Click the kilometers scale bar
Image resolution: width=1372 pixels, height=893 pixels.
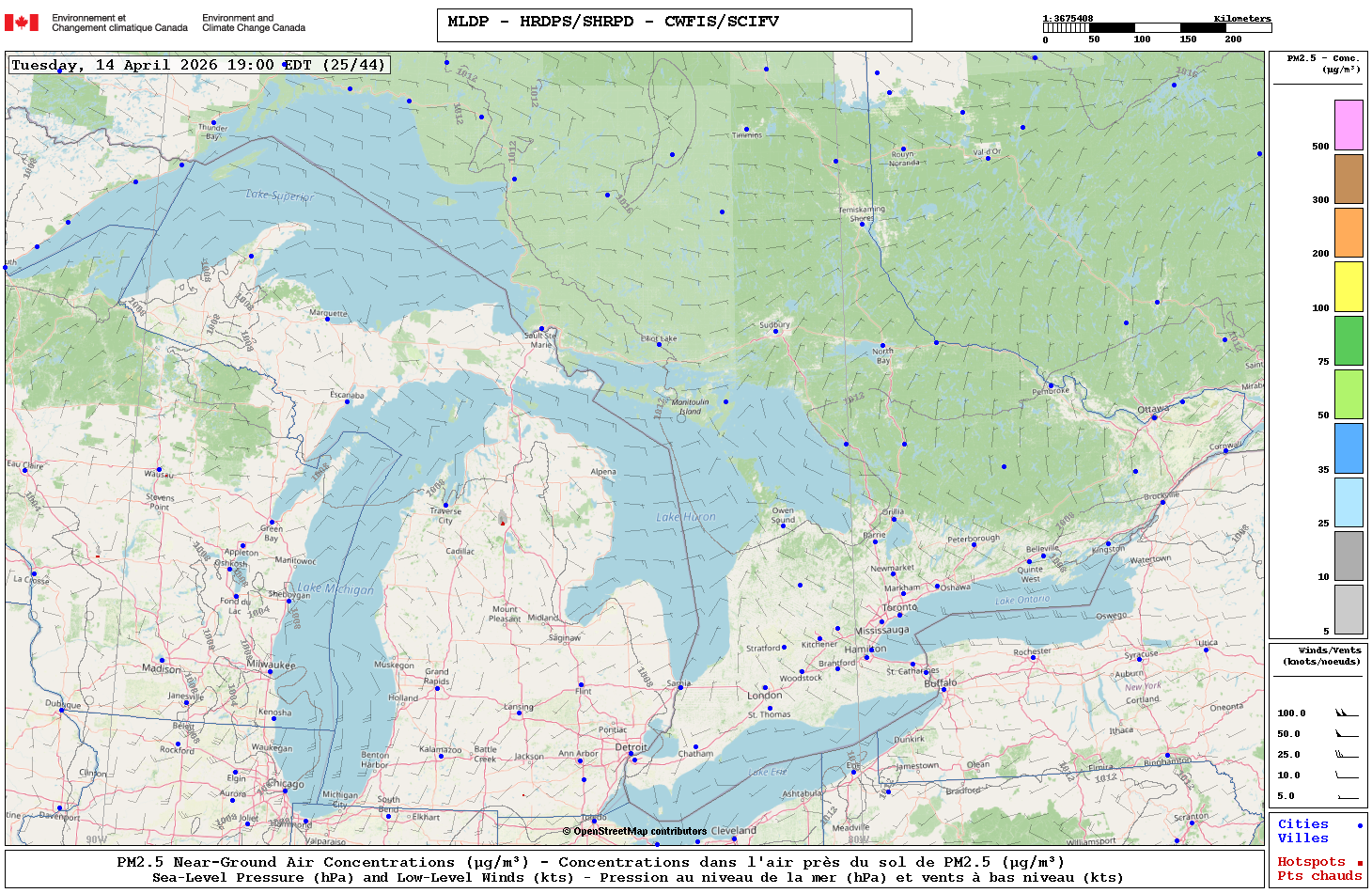click(x=1156, y=28)
